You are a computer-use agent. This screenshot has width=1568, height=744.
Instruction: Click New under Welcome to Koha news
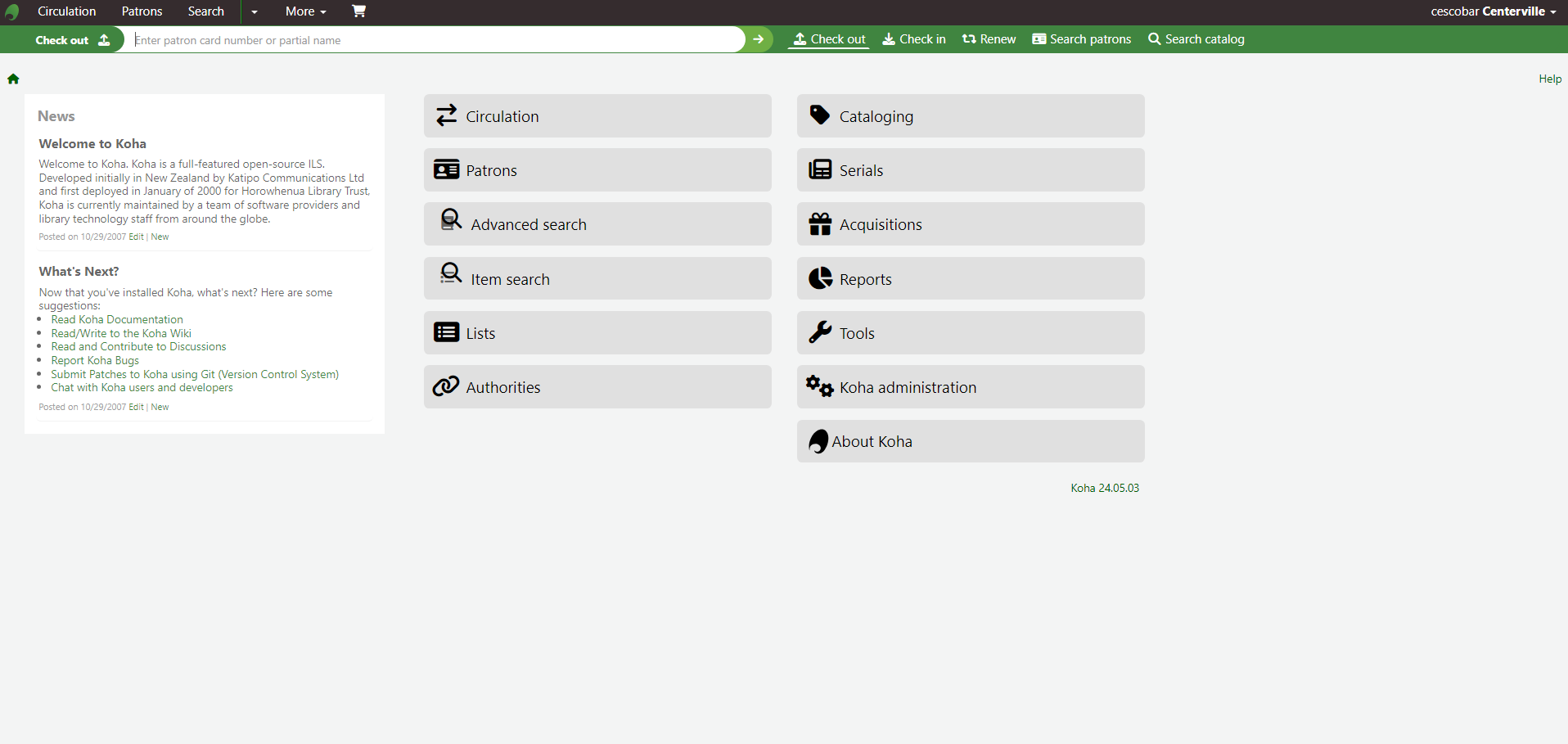point(160,237)
